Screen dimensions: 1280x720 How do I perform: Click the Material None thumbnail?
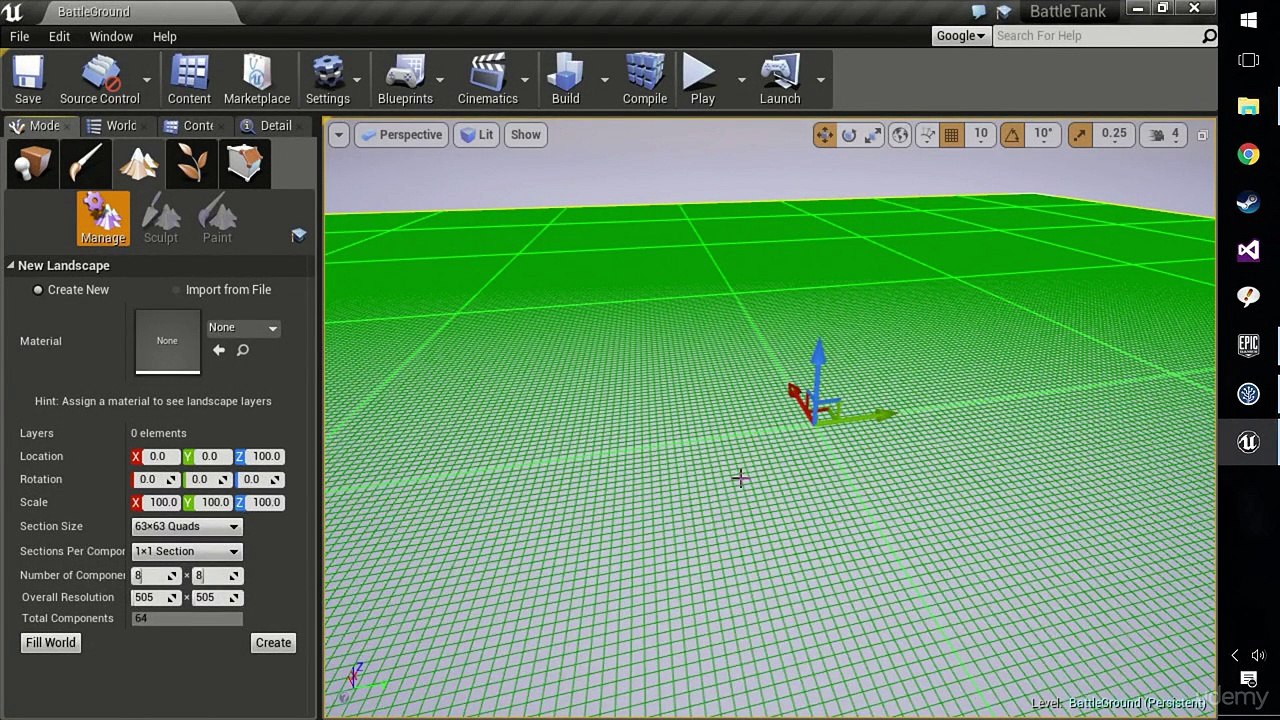pyautogui.click(x=167, y=341)
